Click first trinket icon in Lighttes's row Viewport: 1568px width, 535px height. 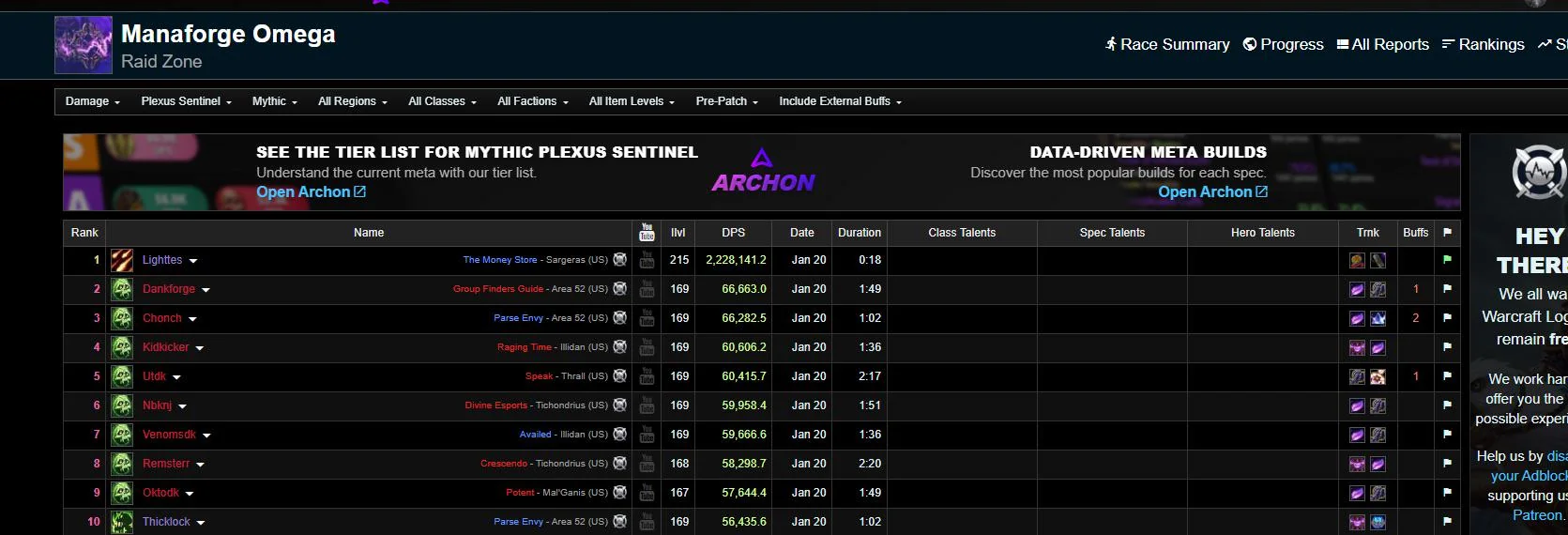click(x=1357, y=260)
